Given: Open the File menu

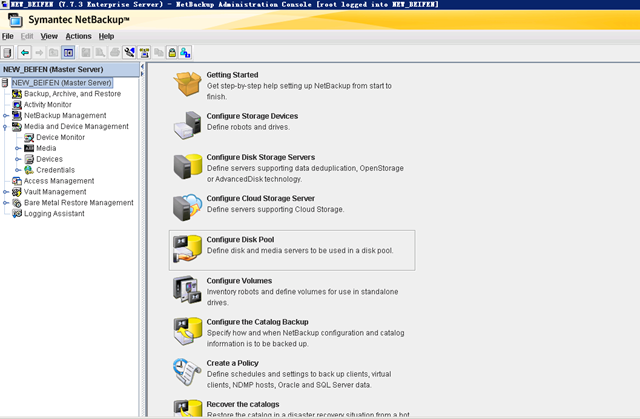Looking at the screenshot, I should pyautogui.click(x=8, y=36).
